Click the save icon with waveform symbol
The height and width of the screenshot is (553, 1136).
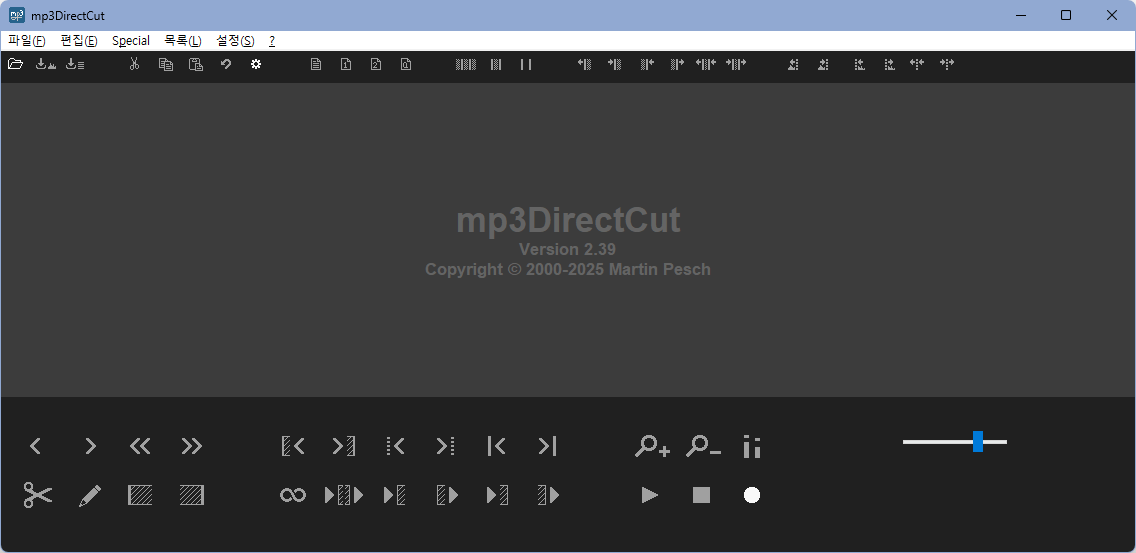[46, 64]
